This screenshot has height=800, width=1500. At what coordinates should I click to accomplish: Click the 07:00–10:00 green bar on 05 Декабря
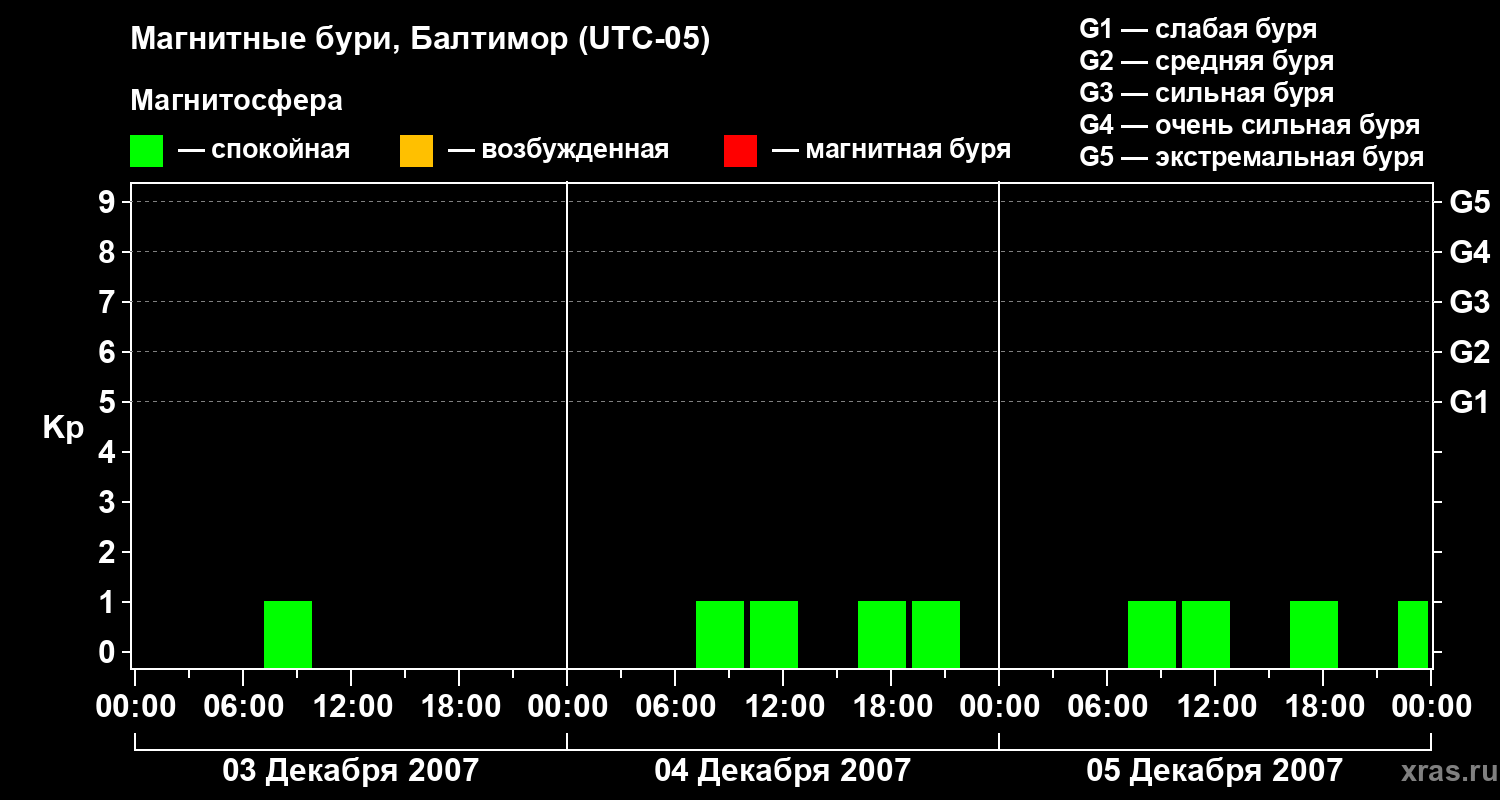coord(1152,634)
